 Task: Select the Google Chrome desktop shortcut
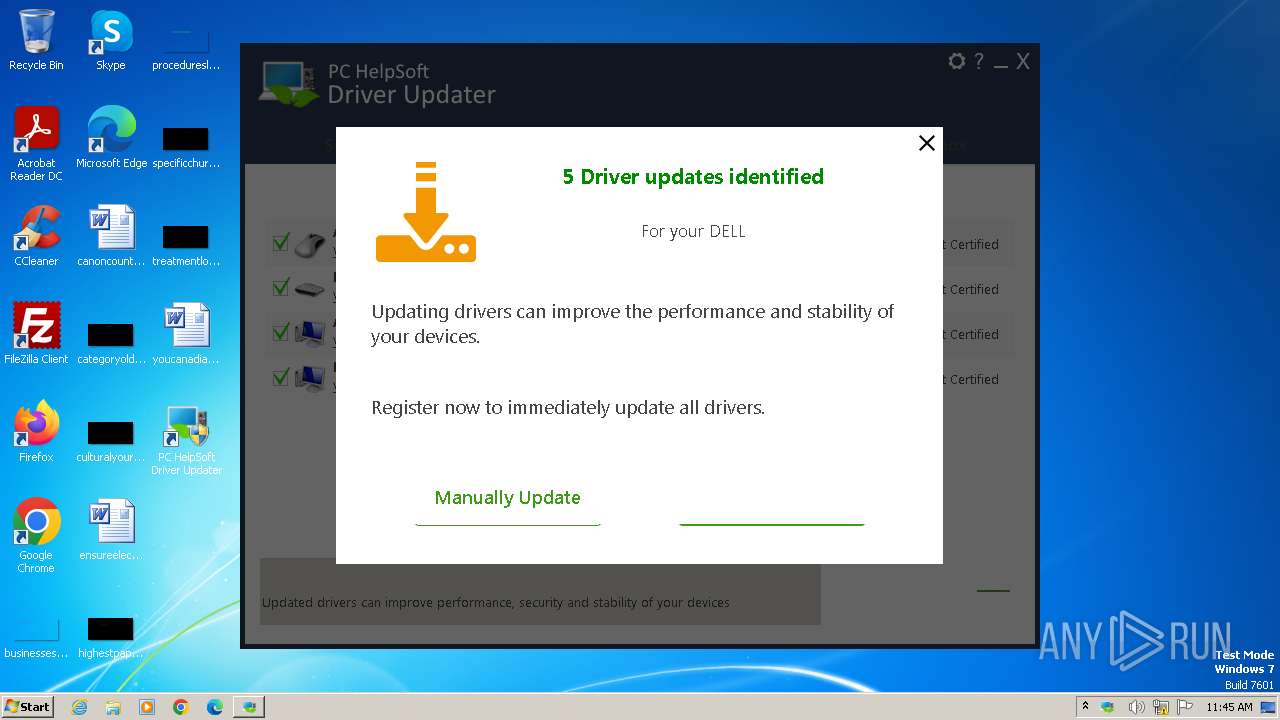pos(36,536)
